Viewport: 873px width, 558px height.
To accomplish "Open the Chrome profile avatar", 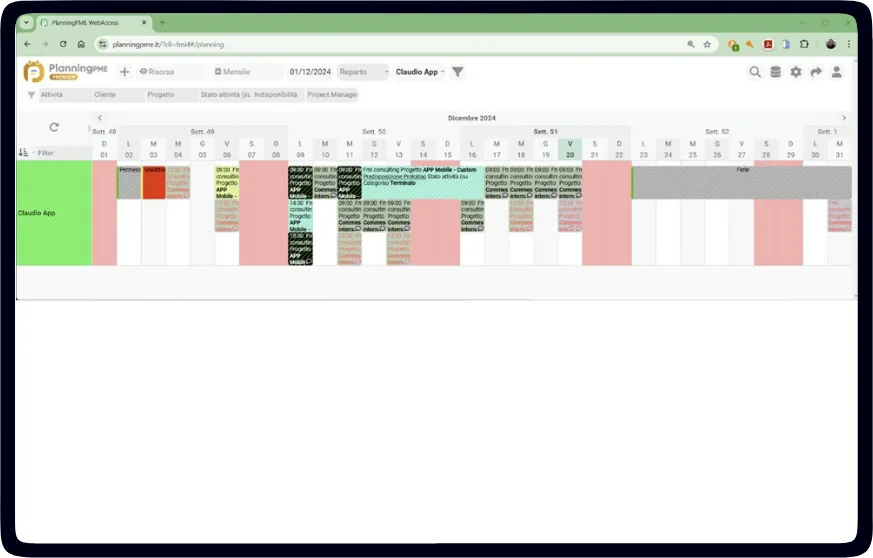I will [831, 44].
